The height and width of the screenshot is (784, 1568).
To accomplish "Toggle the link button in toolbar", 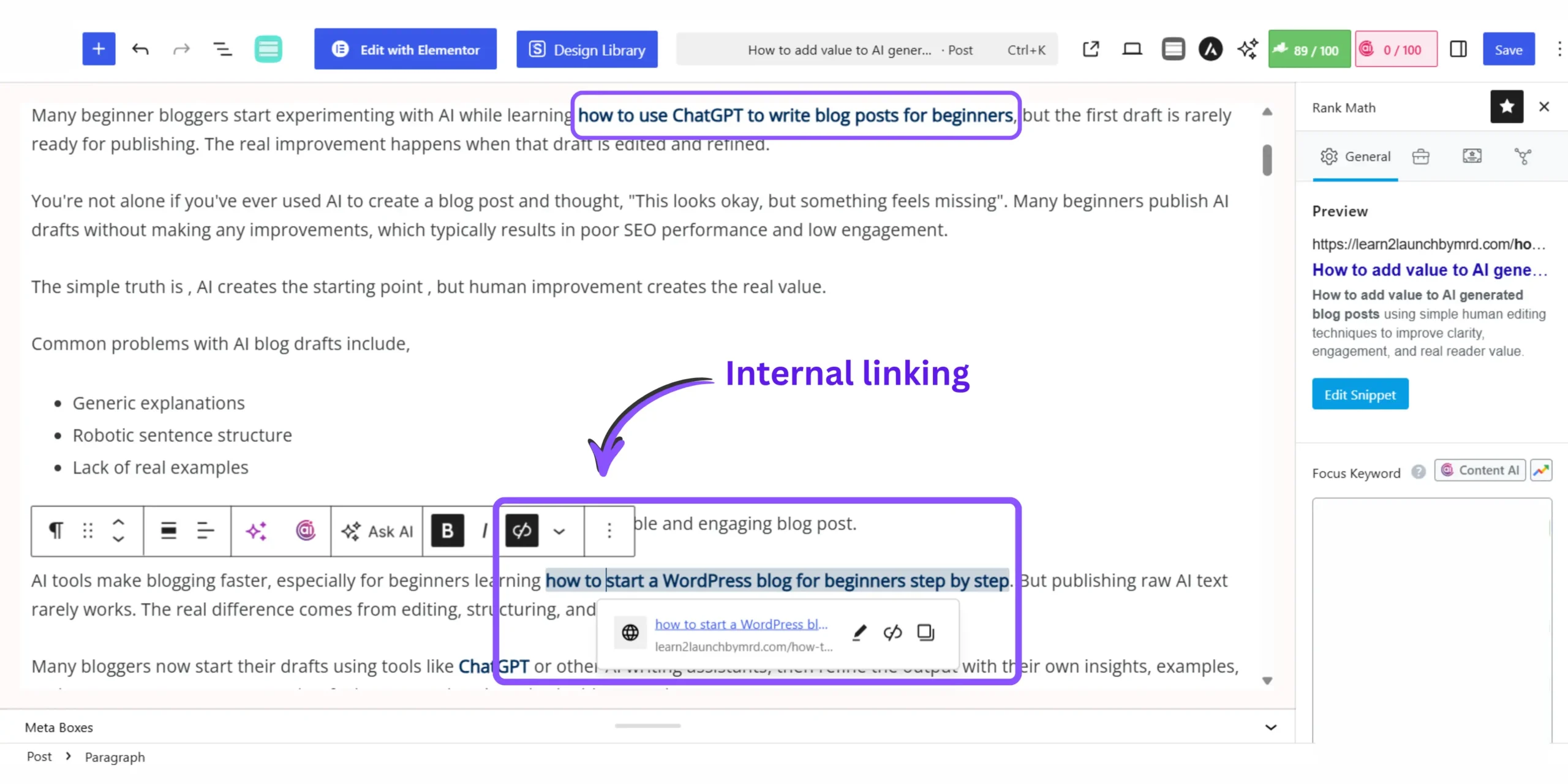I will pos(522,530).
